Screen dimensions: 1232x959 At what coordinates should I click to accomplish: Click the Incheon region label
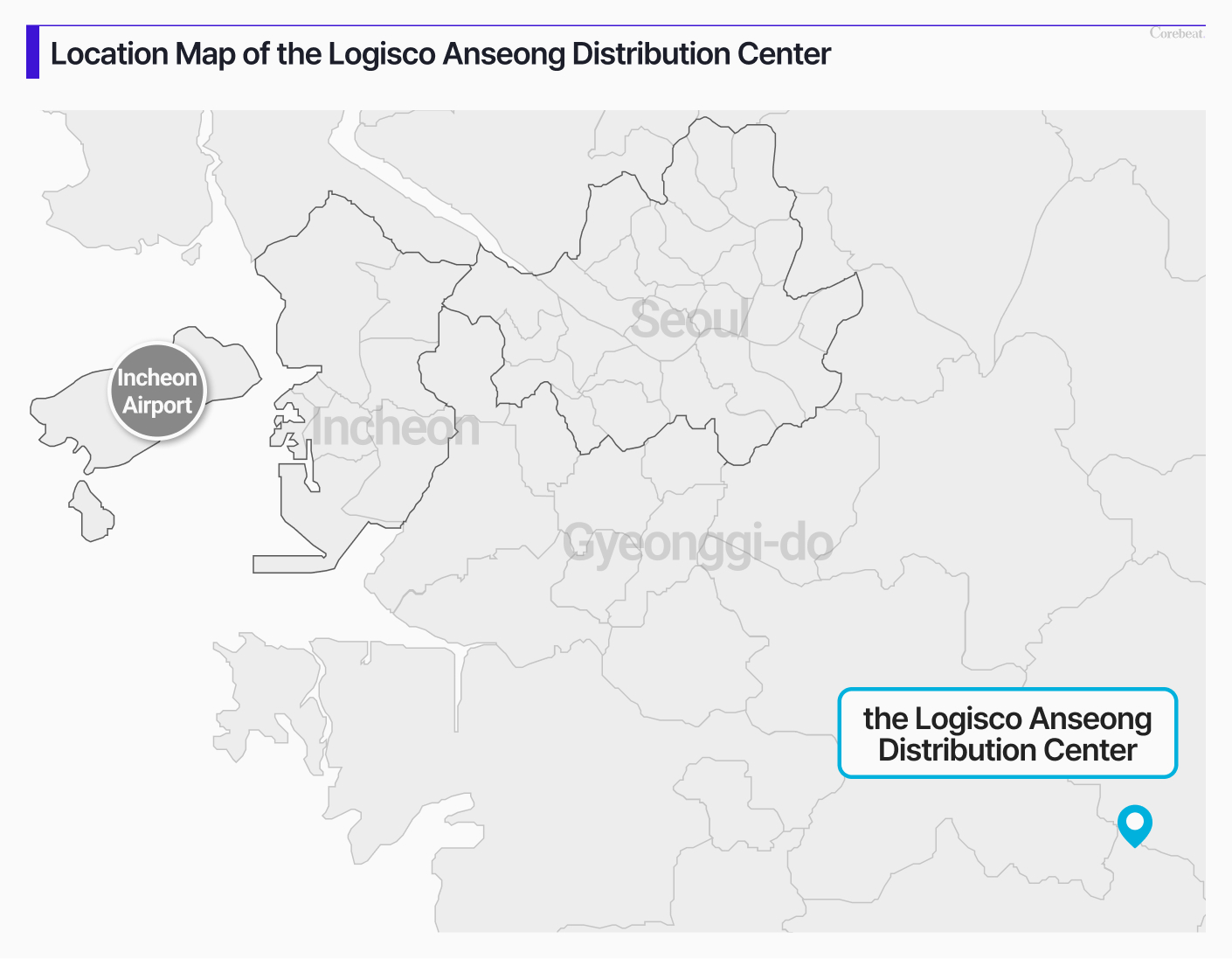[396, 427]
